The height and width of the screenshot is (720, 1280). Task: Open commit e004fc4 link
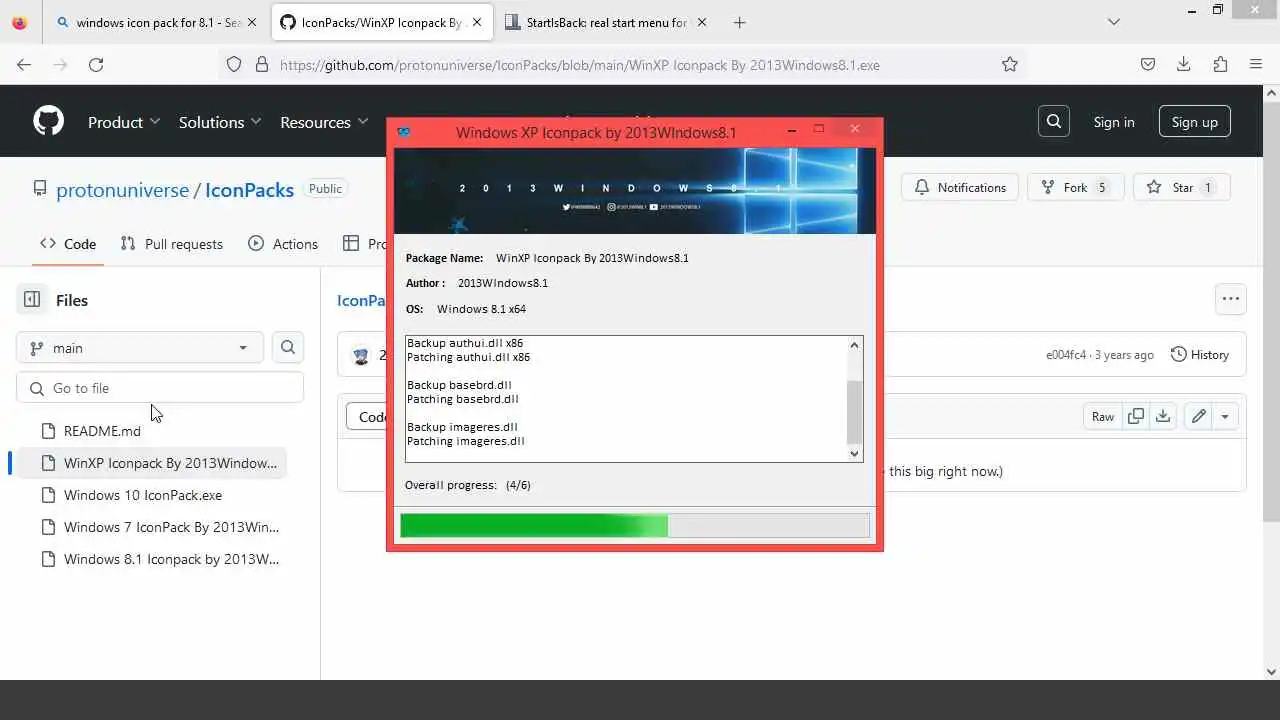[1066, 355]
